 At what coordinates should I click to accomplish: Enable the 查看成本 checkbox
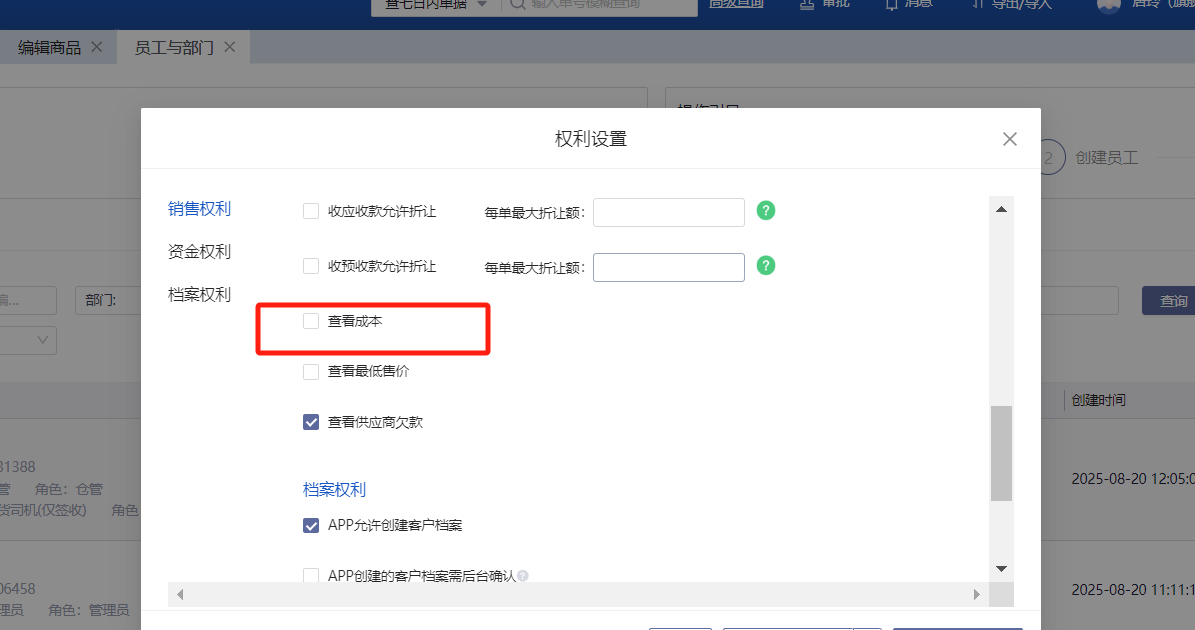(311, 321)
